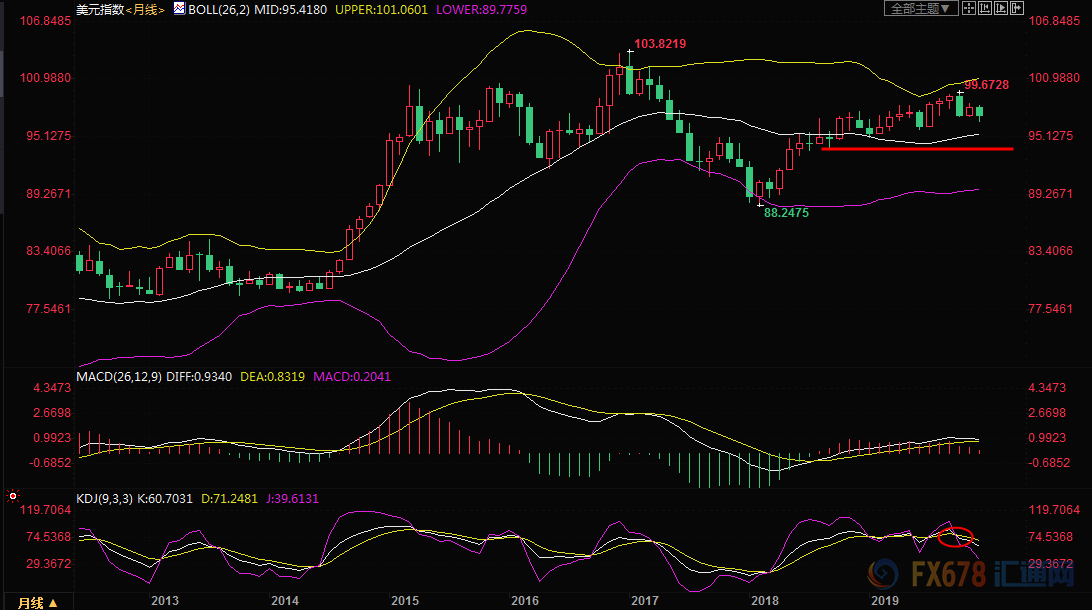The image size is (1092, 610).
Task: Open the <月线> period label next to 美元指数
Action: click(146, 9)
